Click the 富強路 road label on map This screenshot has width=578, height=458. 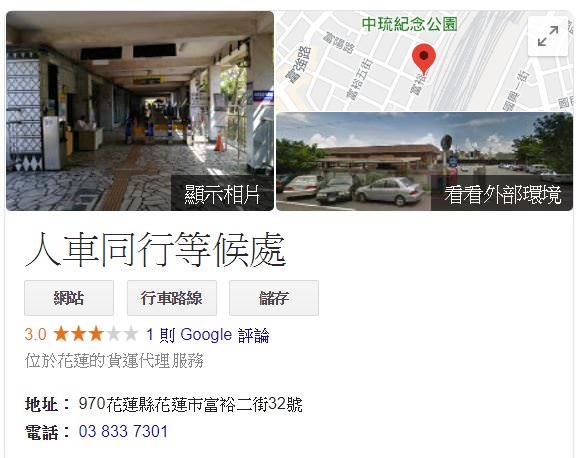click(x=299, y=65)
